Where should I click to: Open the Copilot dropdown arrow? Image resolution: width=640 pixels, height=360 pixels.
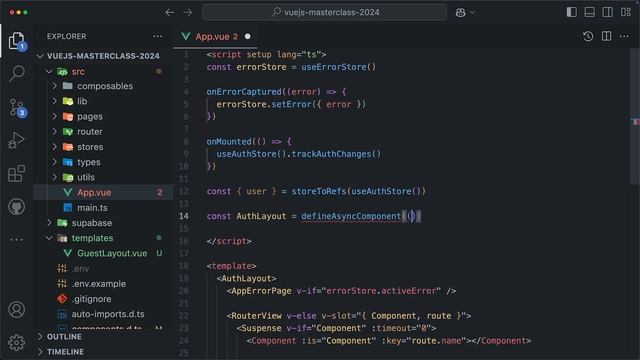(472, 12)
